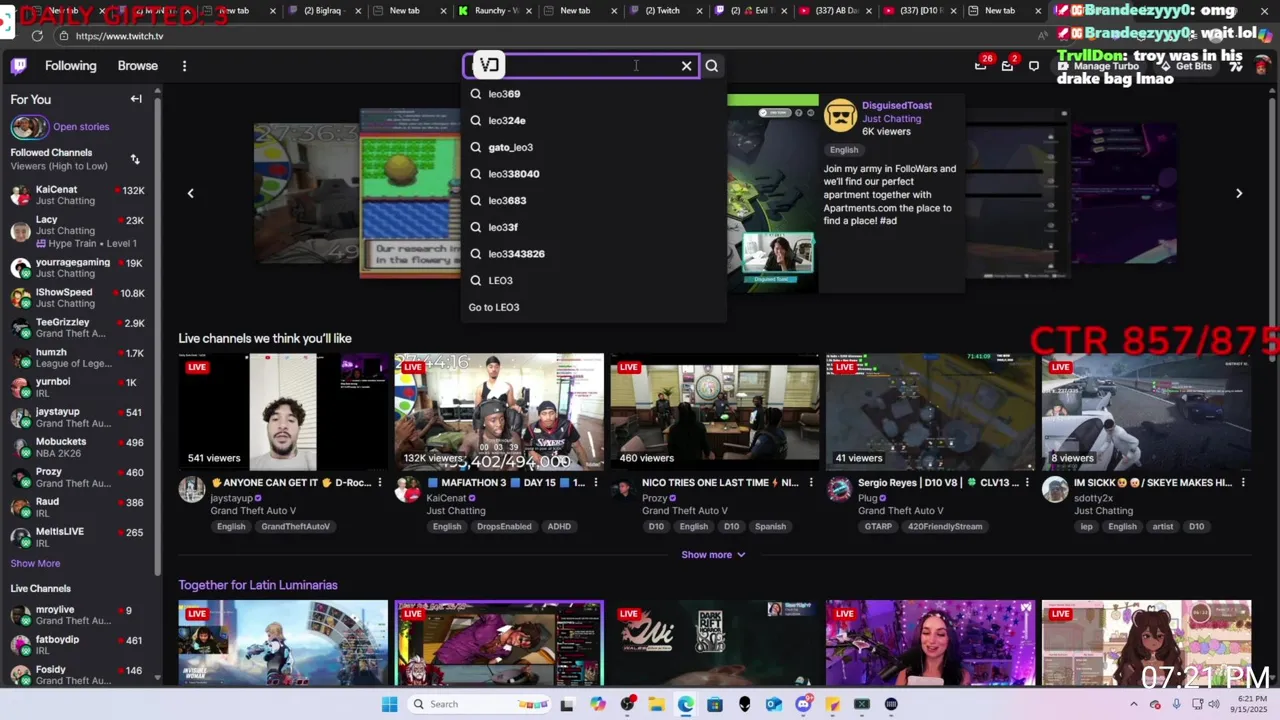Open mroylive under Live Channels
Screen dimensions: 1280x720
click(x=78, y=616)
